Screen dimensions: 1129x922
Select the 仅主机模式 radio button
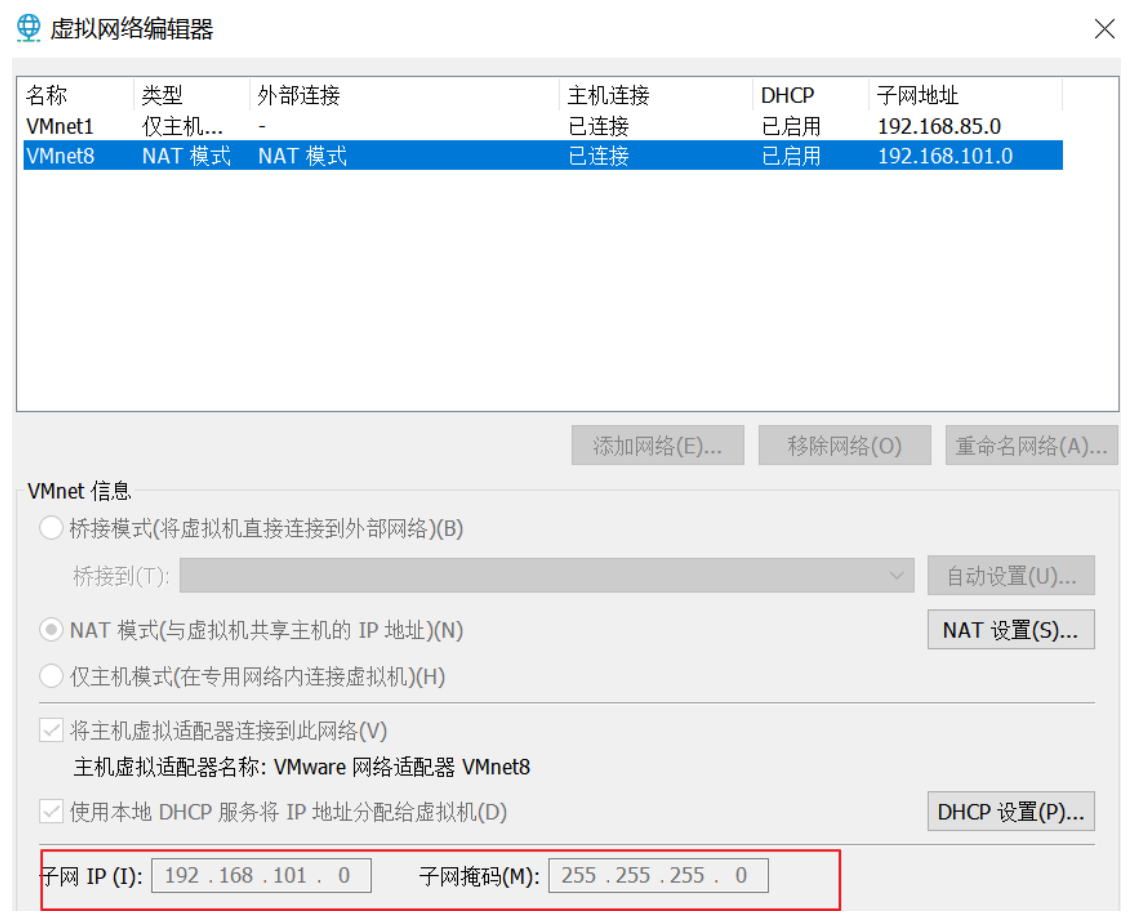[x=51, y=677]
